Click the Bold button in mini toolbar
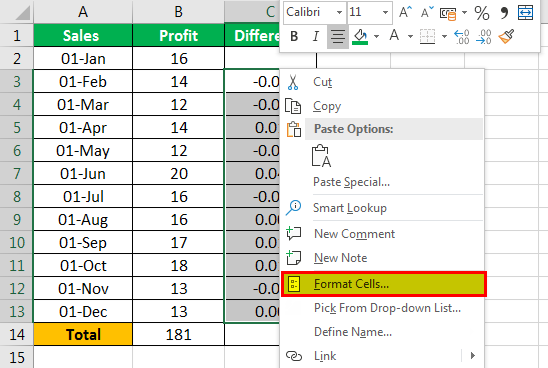Viewport: 548px width, 368px height. point(294,36)
